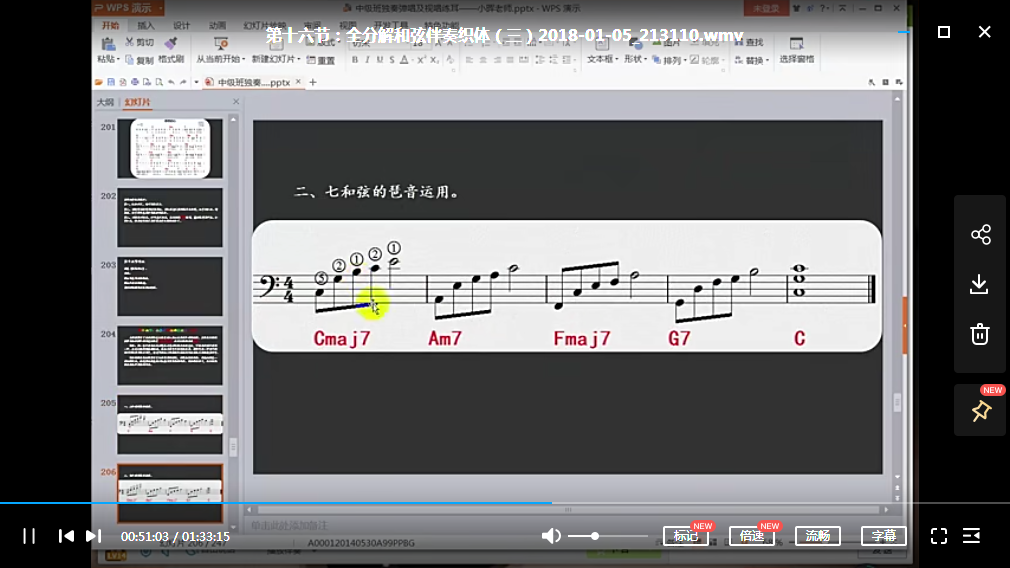
Task: Select slide 202 thumbnail
Action: tap(169, 218)
